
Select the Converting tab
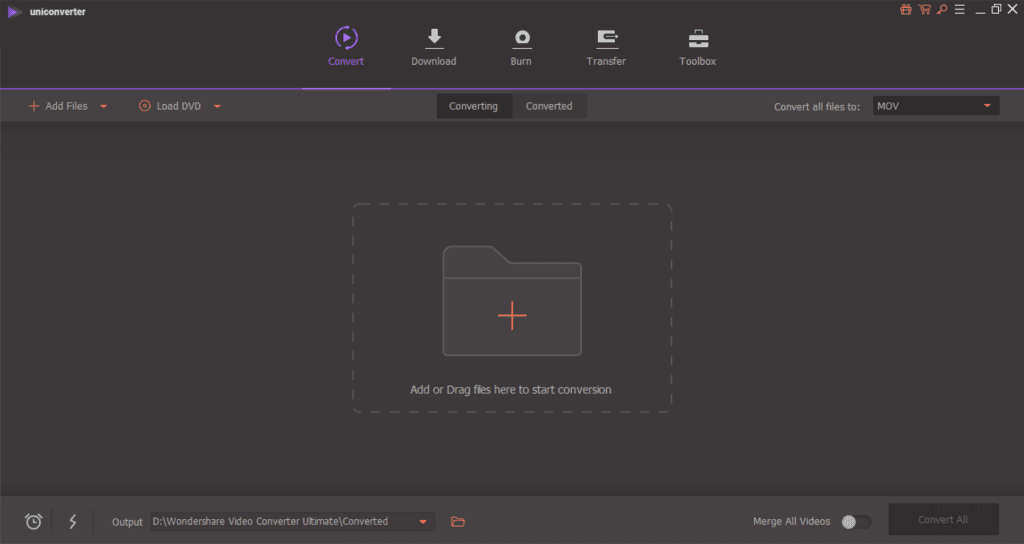point(473,106)
